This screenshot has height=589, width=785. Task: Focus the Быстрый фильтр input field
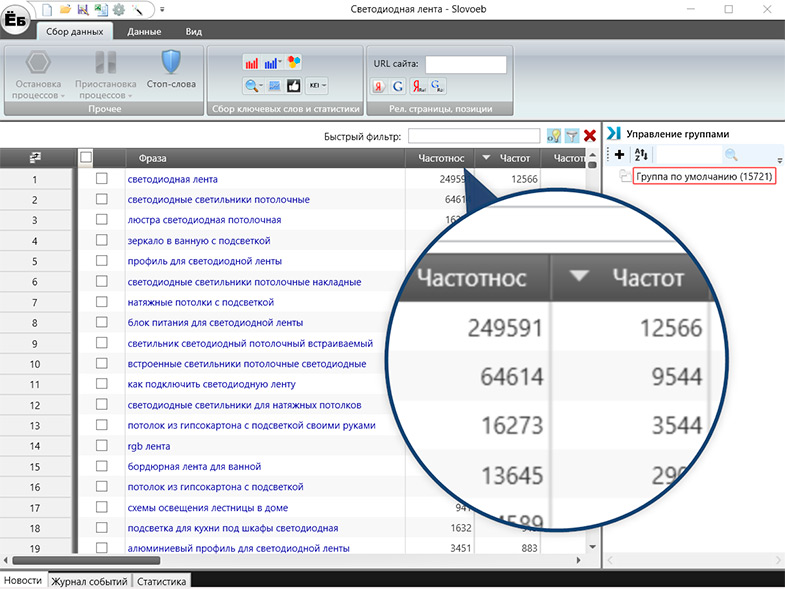[x=474, y=136]
